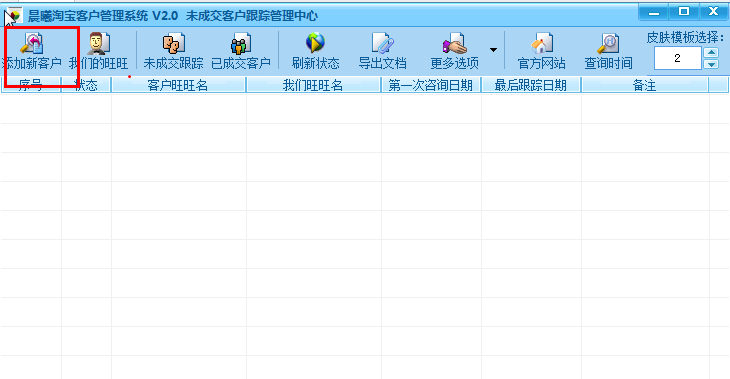Decrease the skin template number
Image resolution: width=730 pixels, height=379 pixels.
(x=711, y=64)
